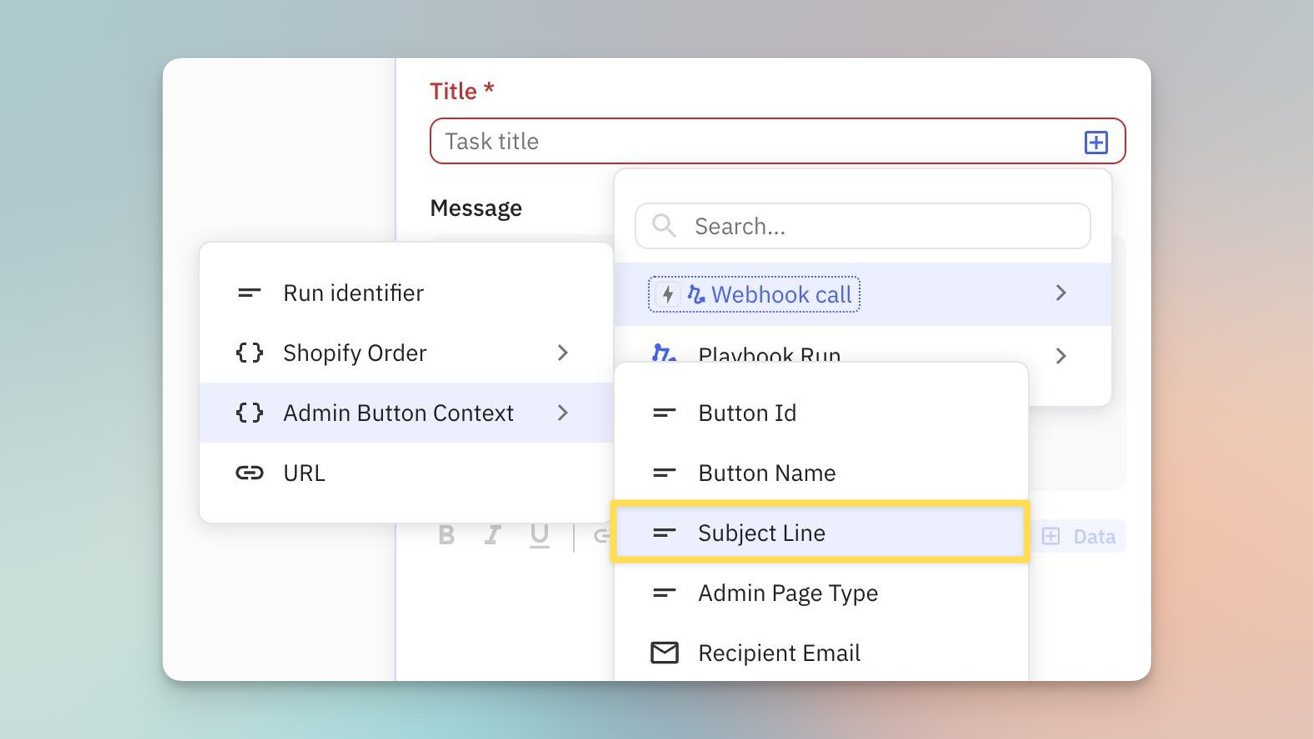Click the text icon beside Button Id

click(x=664, y=413)
